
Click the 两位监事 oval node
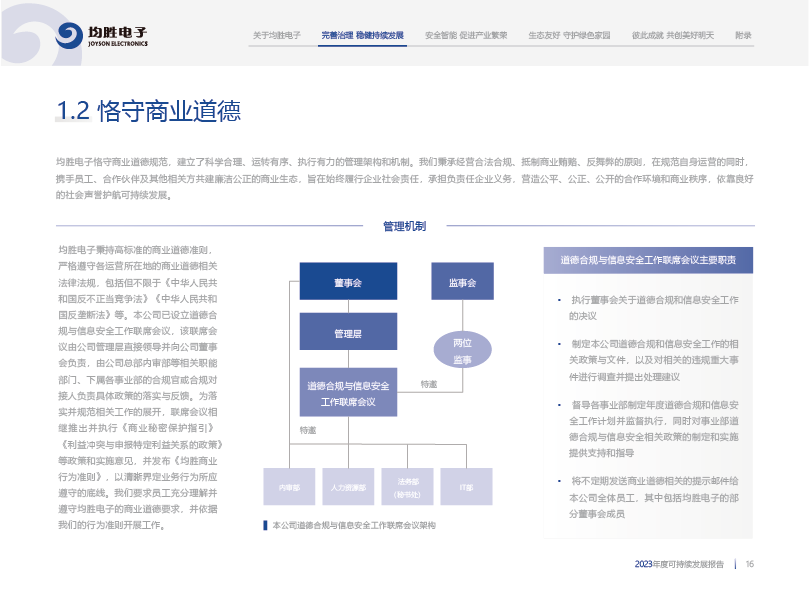point(462,351)
